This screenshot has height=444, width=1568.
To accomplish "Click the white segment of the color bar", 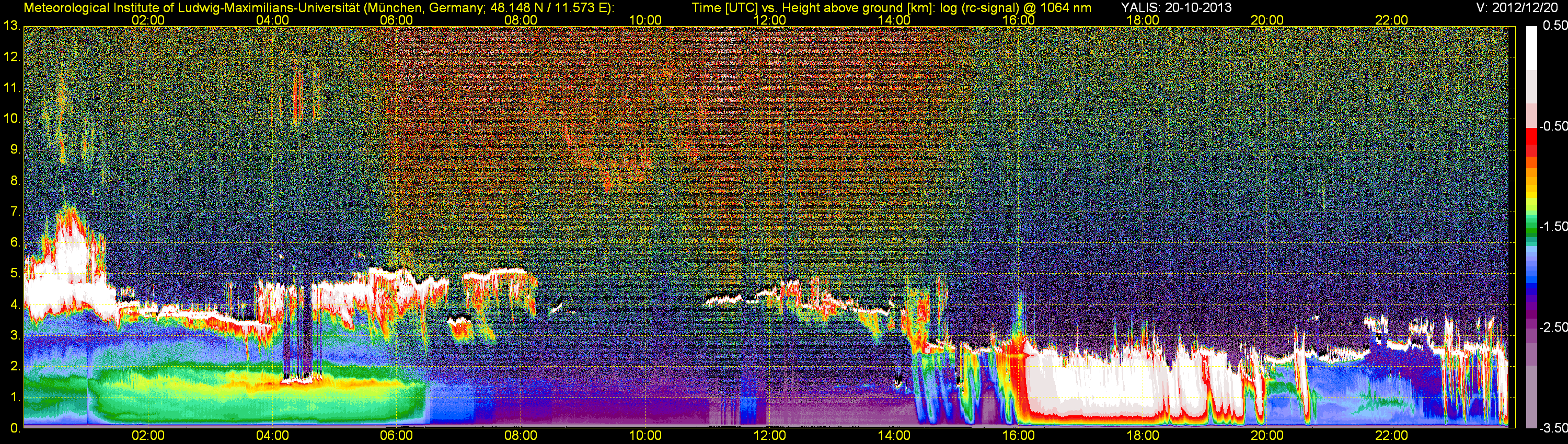I will 1531,48.
